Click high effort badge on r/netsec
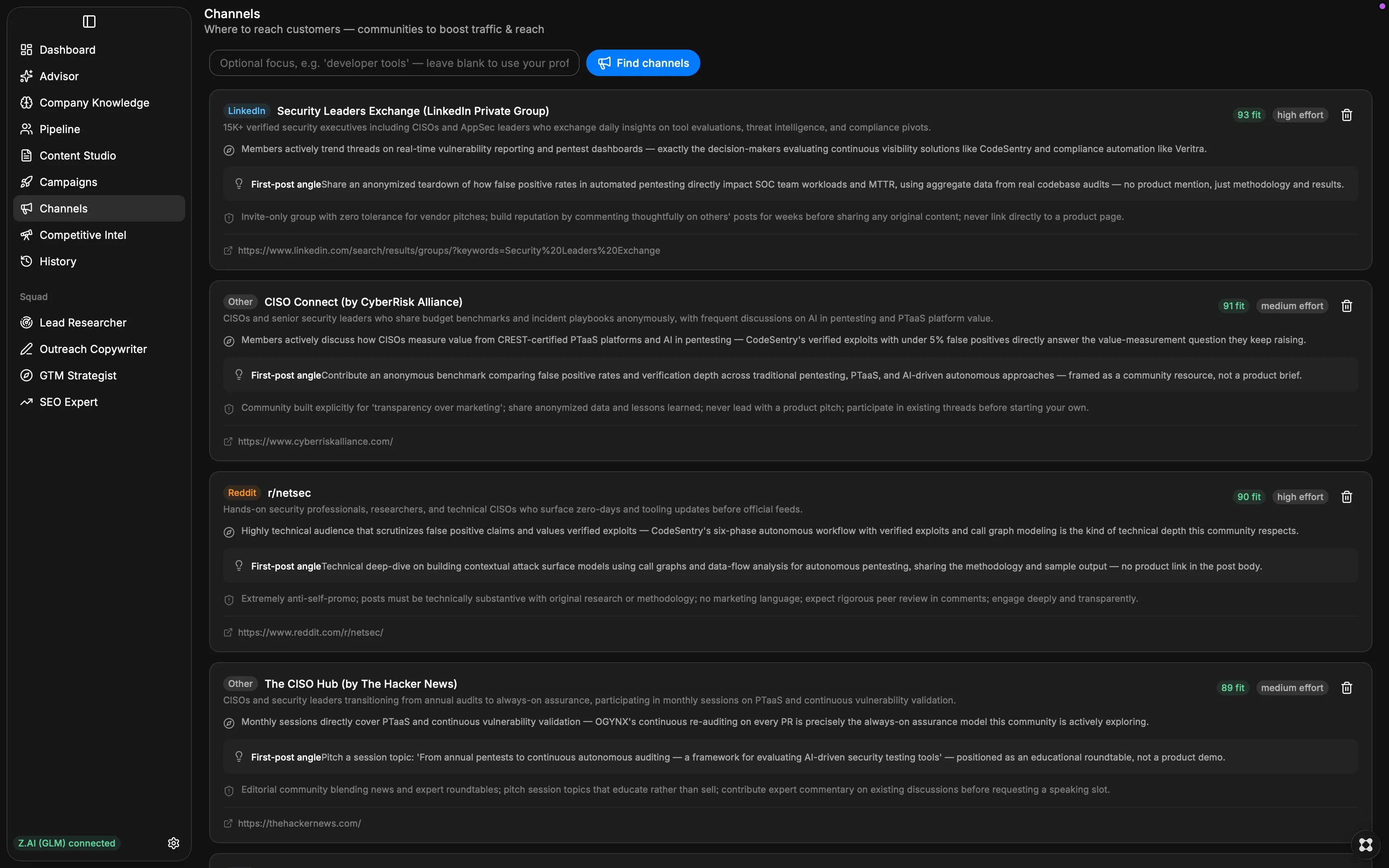 1300,497
